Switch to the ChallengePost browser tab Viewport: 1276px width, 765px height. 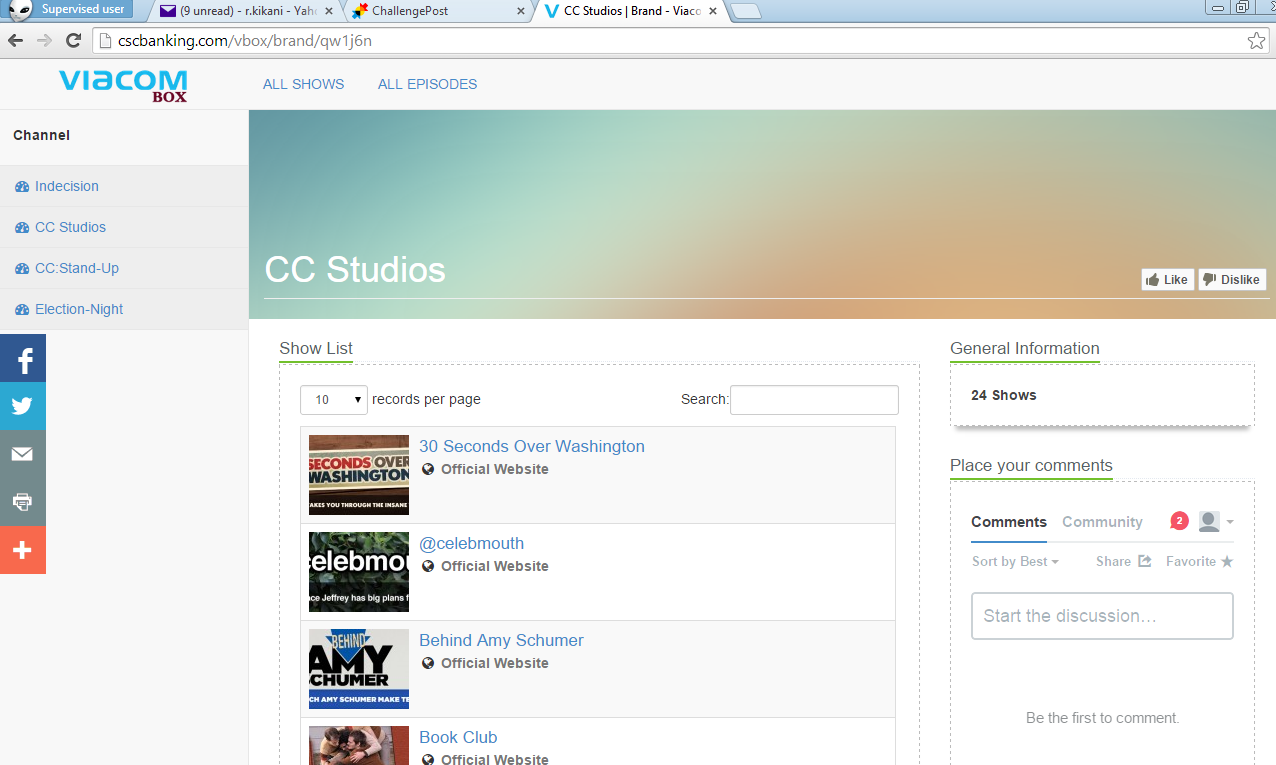[437, 11]
